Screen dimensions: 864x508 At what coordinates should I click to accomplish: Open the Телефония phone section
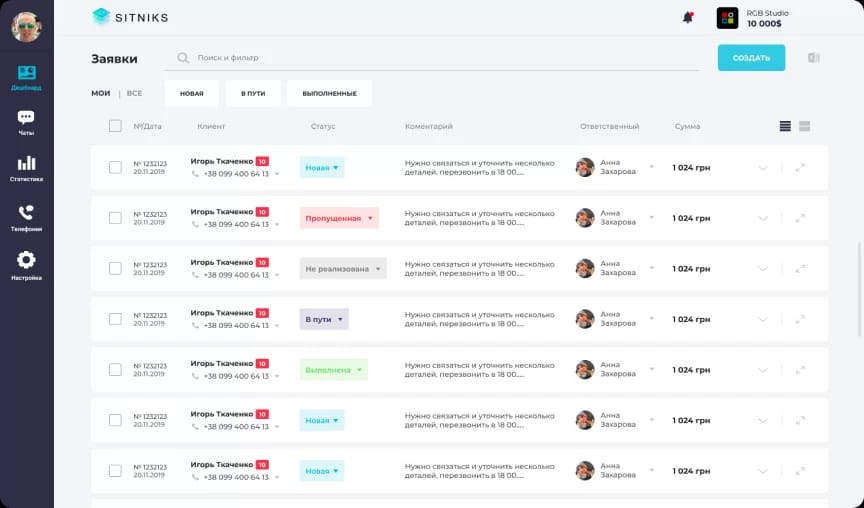[x=26, y=218]
